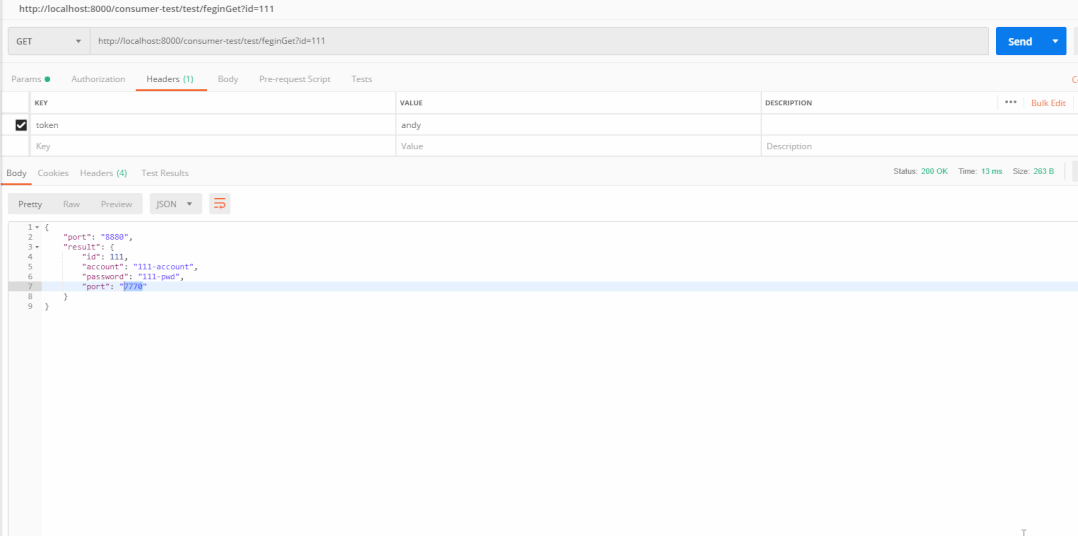Click the KEY column header
Screen dimensions: 1078x536
(x=41, y=103)
